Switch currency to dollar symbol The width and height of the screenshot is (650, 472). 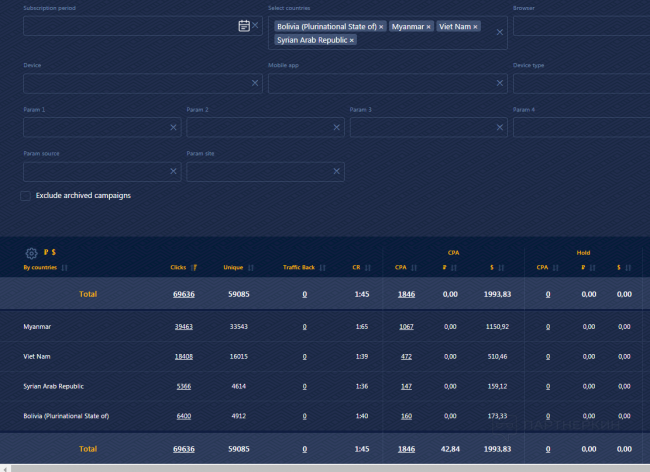(53, 253)
